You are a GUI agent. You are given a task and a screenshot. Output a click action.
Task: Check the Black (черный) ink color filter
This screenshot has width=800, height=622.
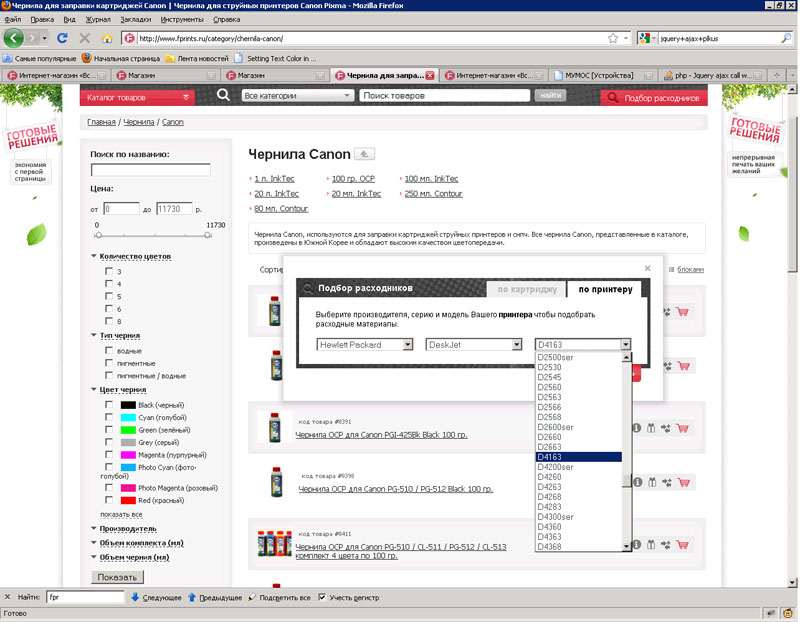point(109,405)
